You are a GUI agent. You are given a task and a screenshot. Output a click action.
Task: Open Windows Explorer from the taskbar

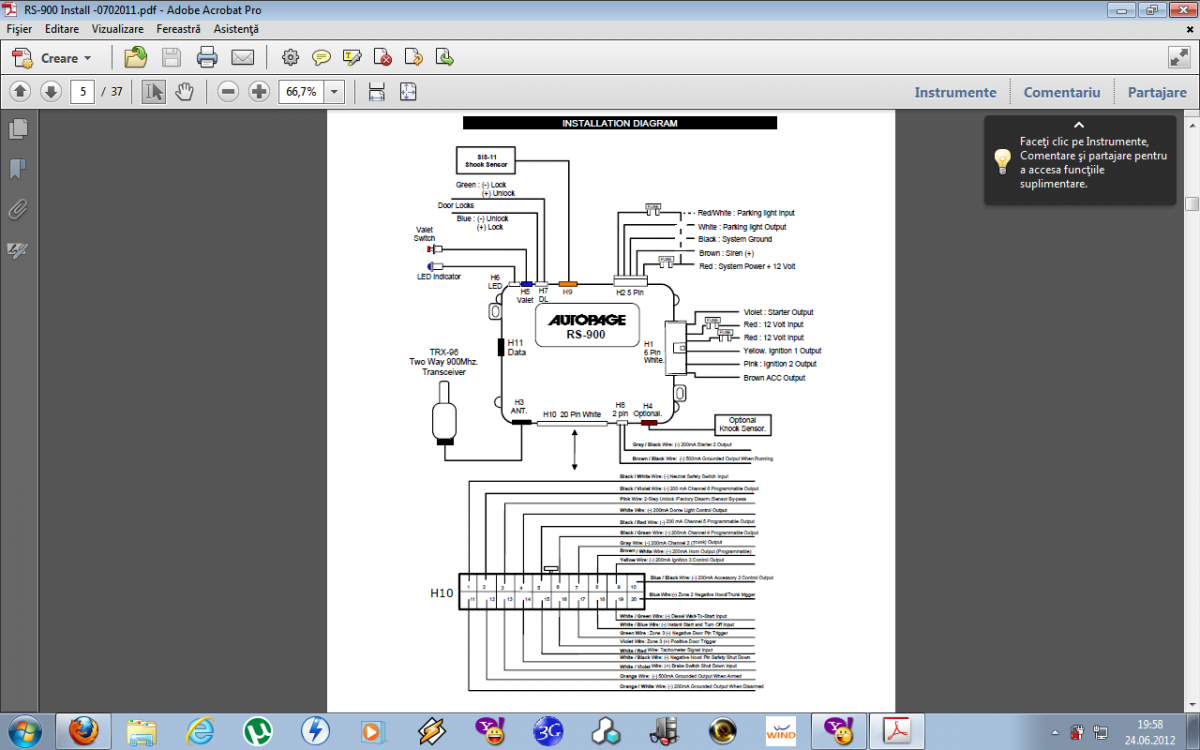[x=141, y=731]
